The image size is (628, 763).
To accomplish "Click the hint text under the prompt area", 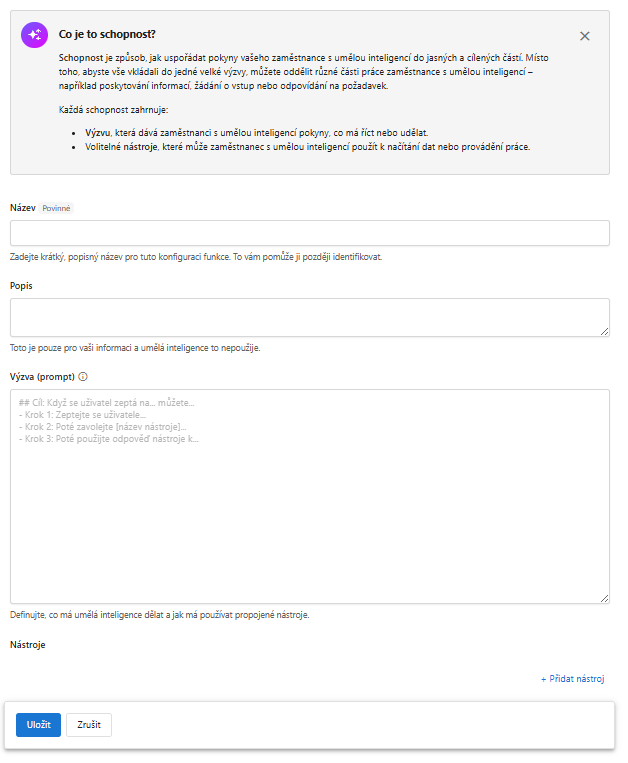I will [x=159, y=614].
